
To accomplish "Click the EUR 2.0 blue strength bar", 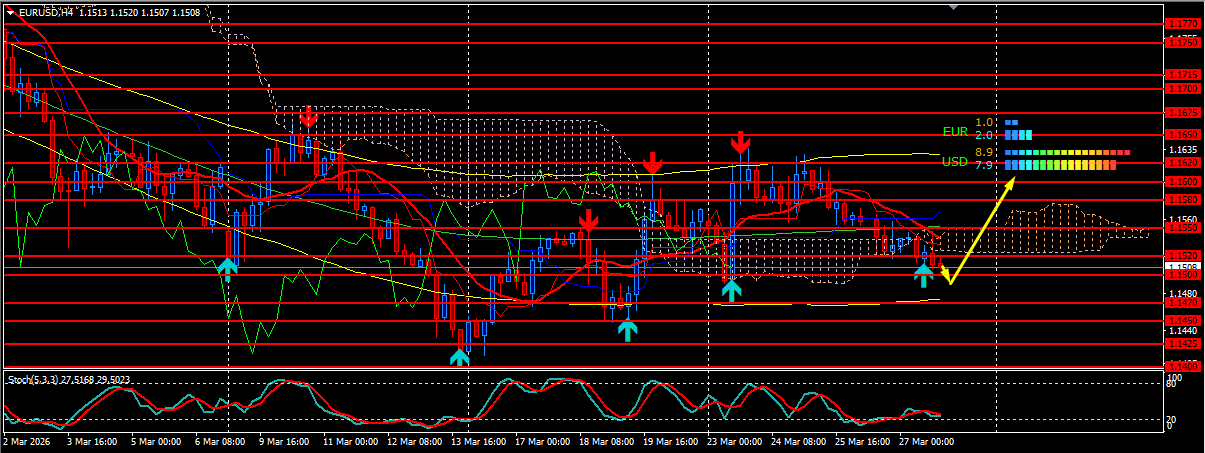I will [x=1018, y=135].
